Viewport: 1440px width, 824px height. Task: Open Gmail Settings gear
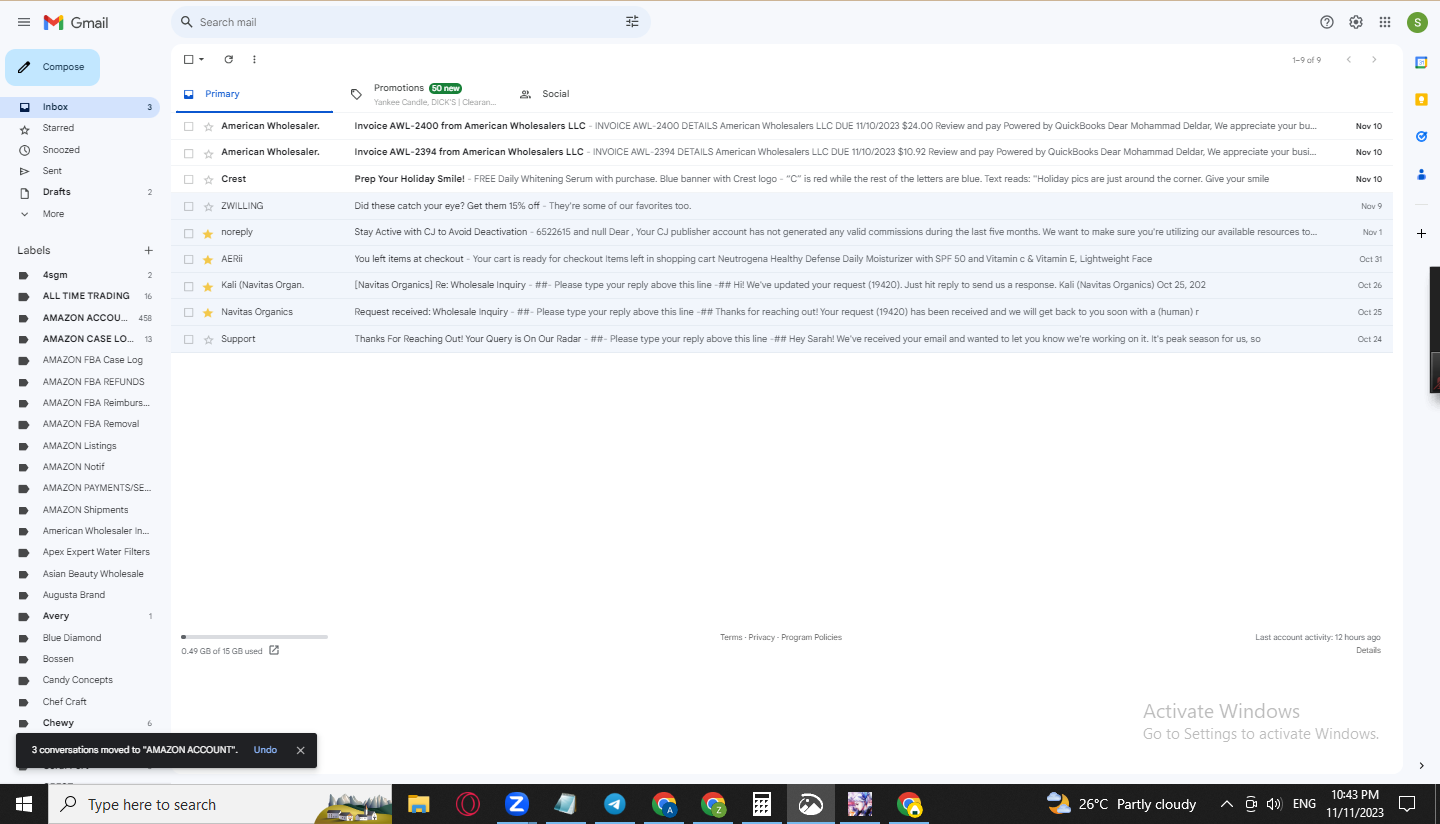click(x=1356, y=22)
